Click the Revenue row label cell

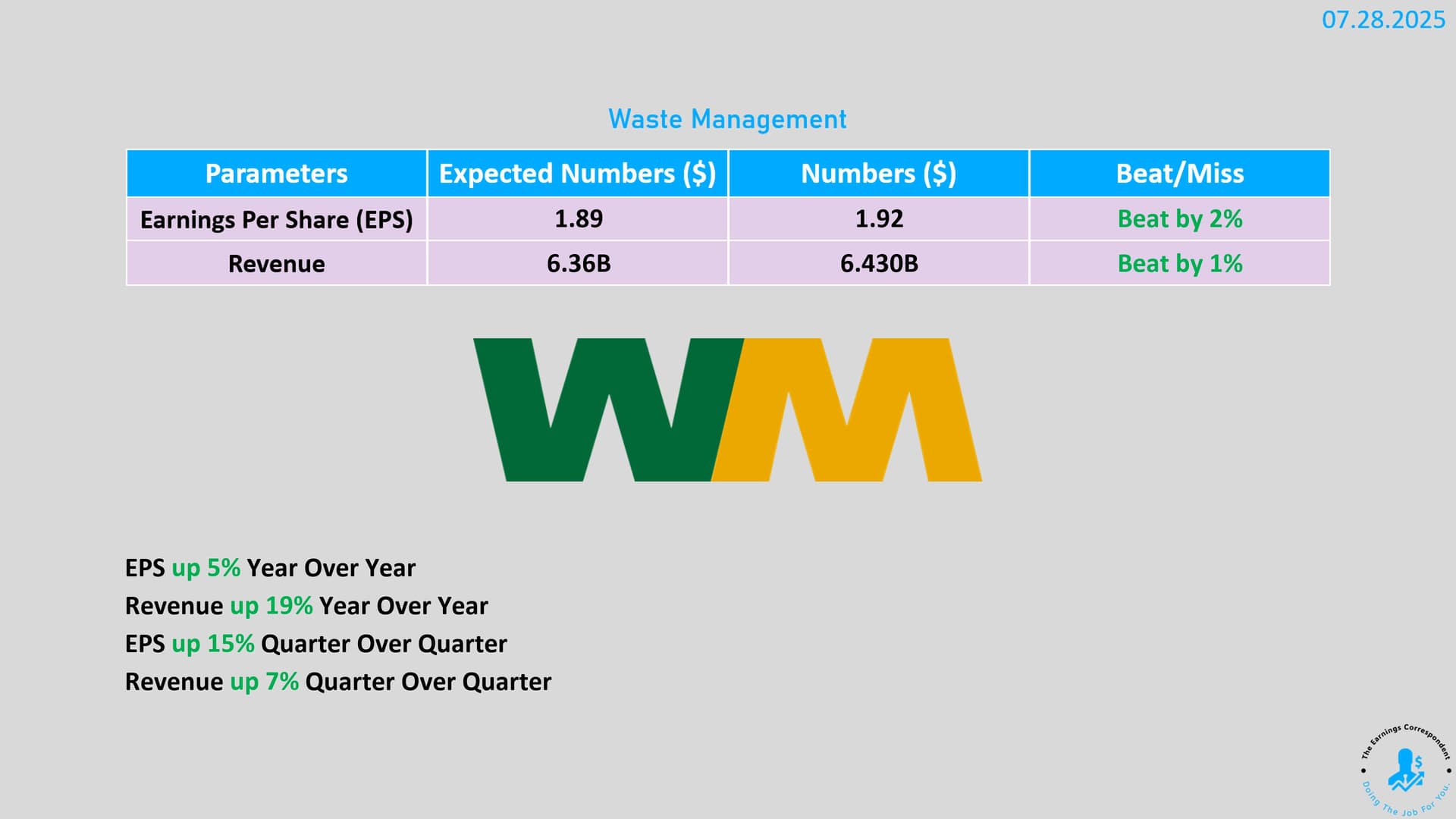(276, 264)
